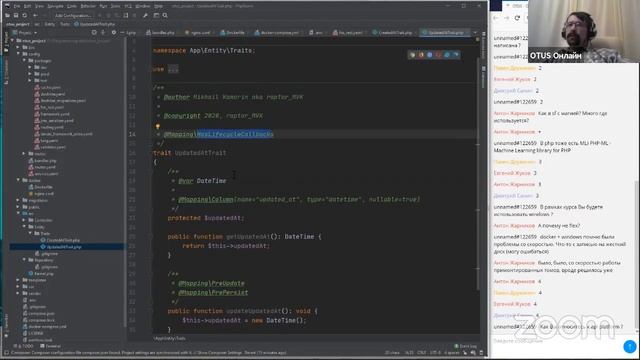This screenshot has height=360, width=640.
Task: Select jms_serializer.yaml in project tree
Action: point(54,121)
